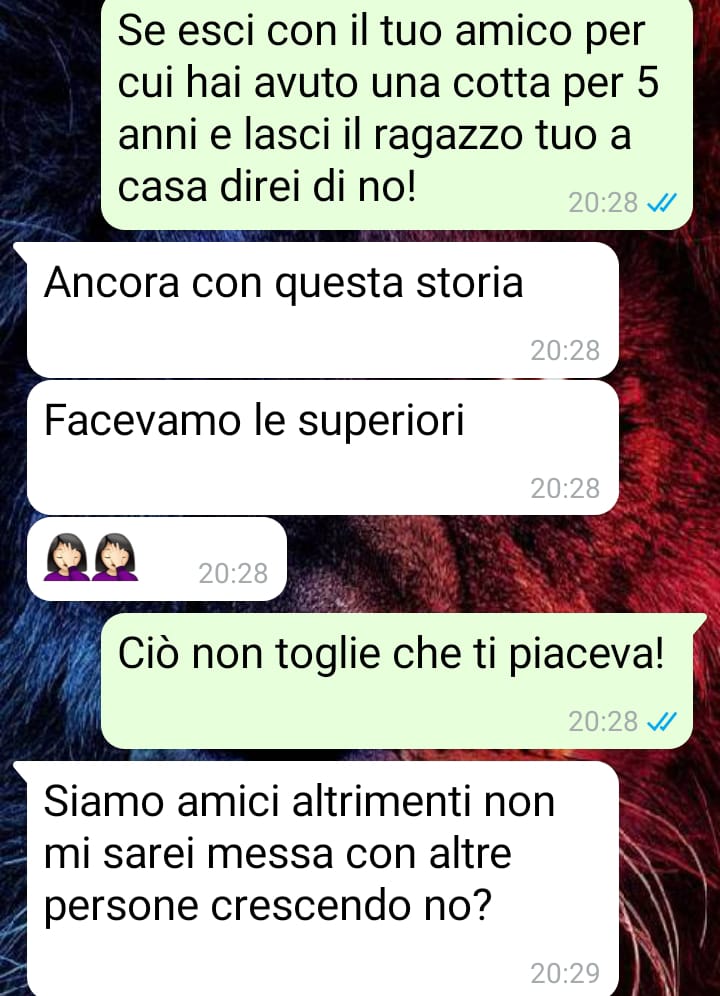Select the 'Facevamo le superiori' message bubble
This screenshot has height=996, width=720.
(x=323, y=448)
